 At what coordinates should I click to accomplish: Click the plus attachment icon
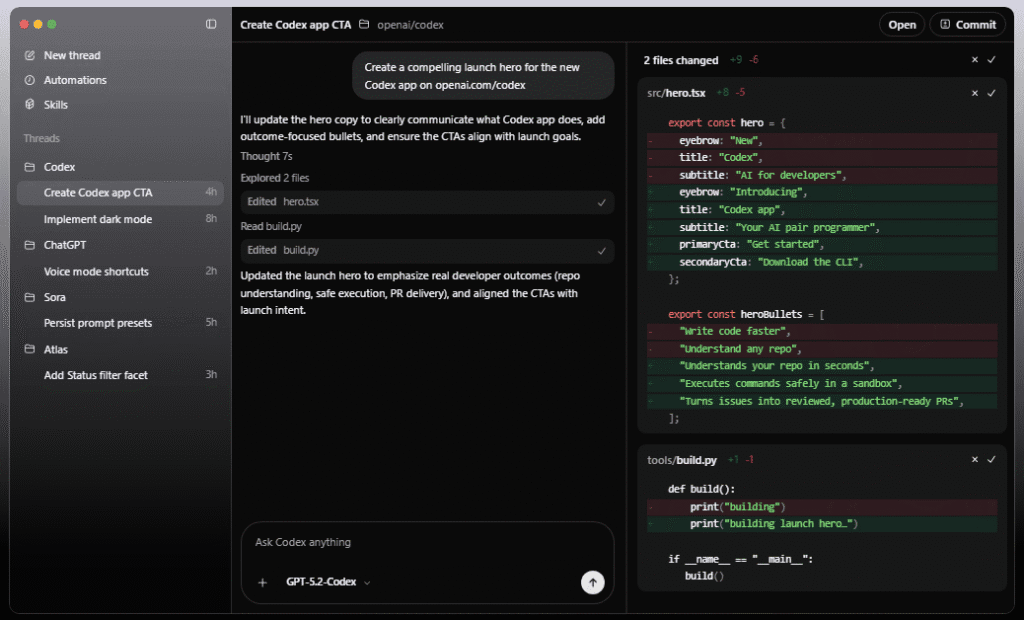(263, 582)
